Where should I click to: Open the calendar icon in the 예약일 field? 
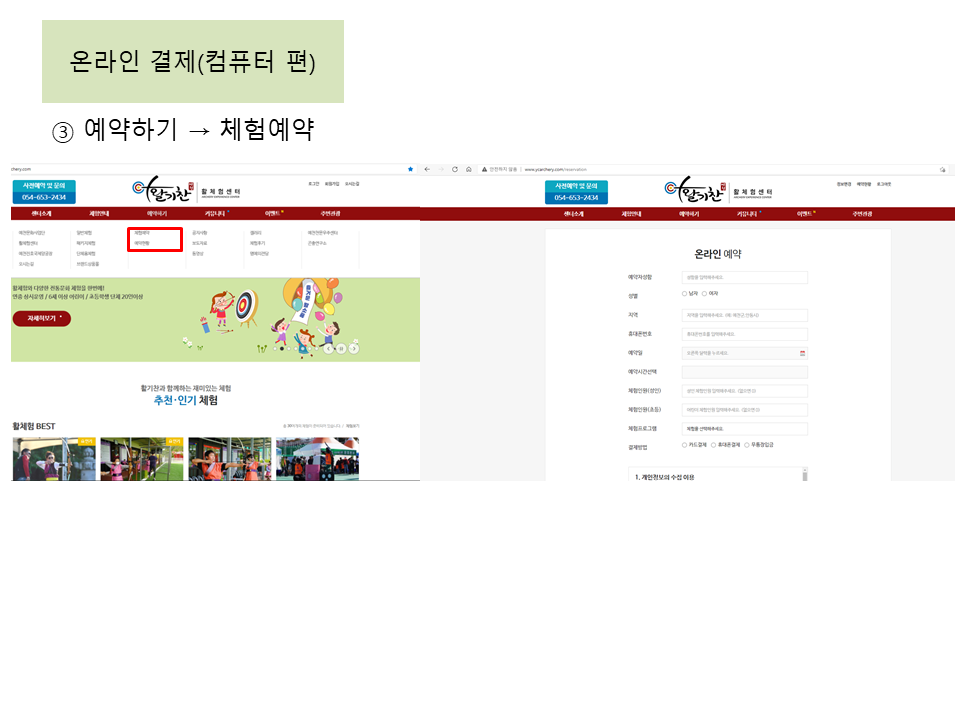click(802, 353)
